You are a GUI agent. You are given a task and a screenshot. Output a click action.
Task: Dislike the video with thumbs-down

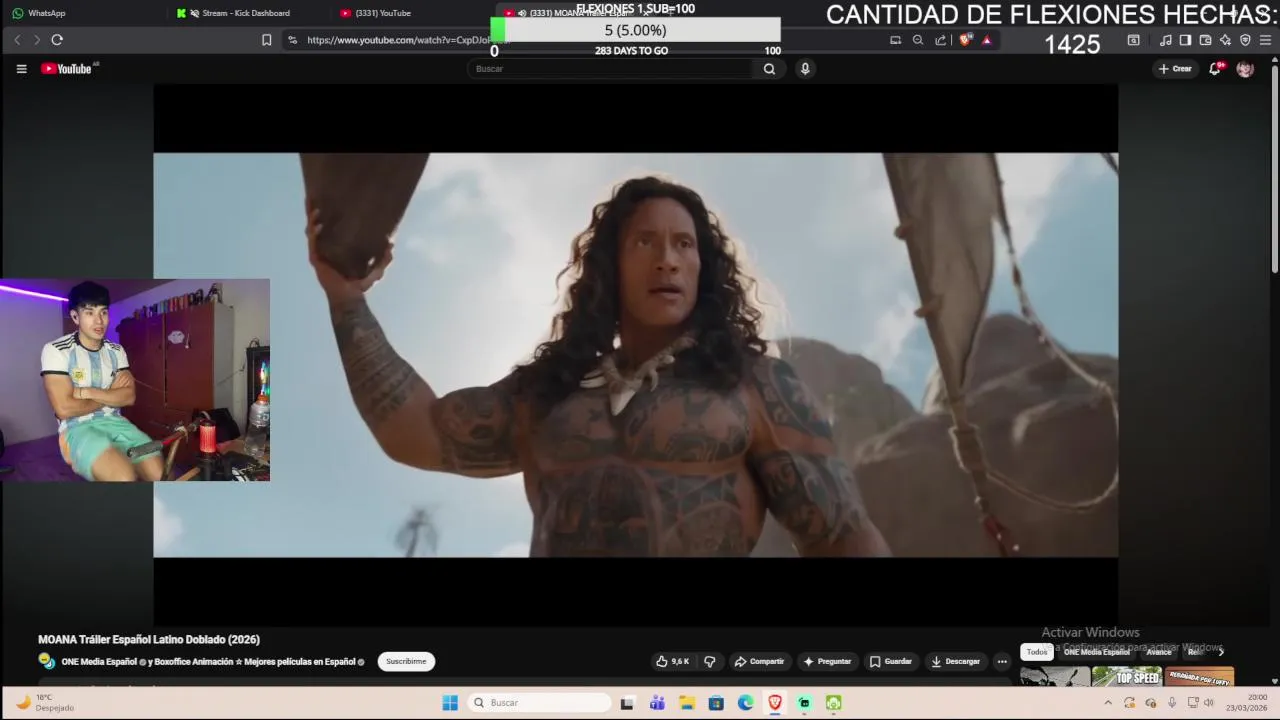click(x=710, y=661)
